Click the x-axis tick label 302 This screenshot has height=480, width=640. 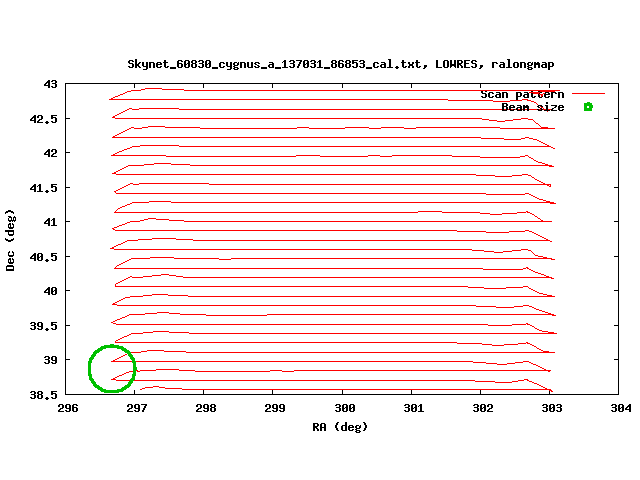[483, 408]
